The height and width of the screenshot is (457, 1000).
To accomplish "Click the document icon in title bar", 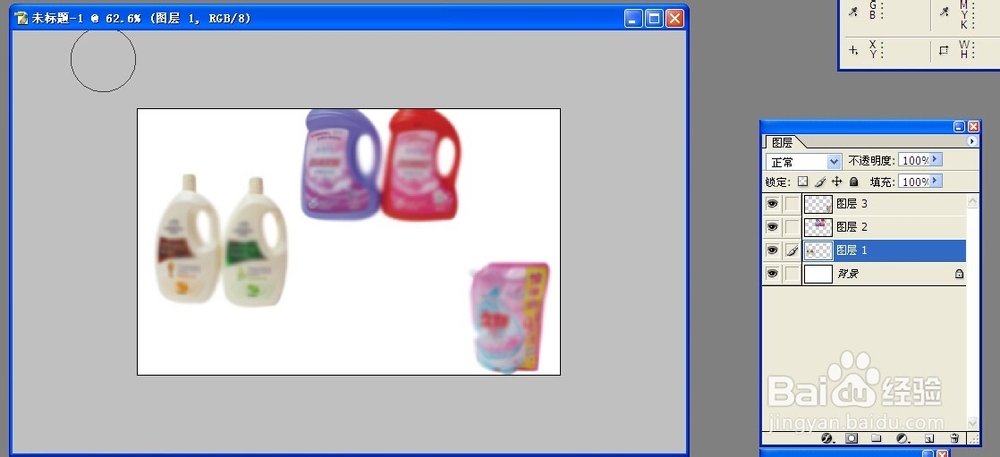I will 22,18.
